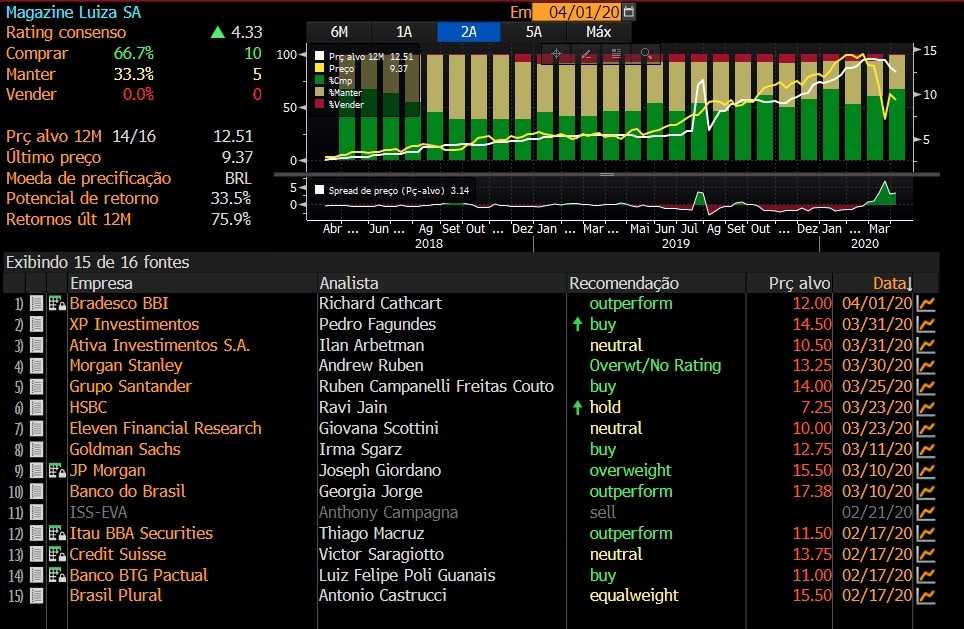The image size is (964, 629).
Task: Open the Banco BTG Pactual firm link
Action: pyautogui.click(x=138, y=575)
